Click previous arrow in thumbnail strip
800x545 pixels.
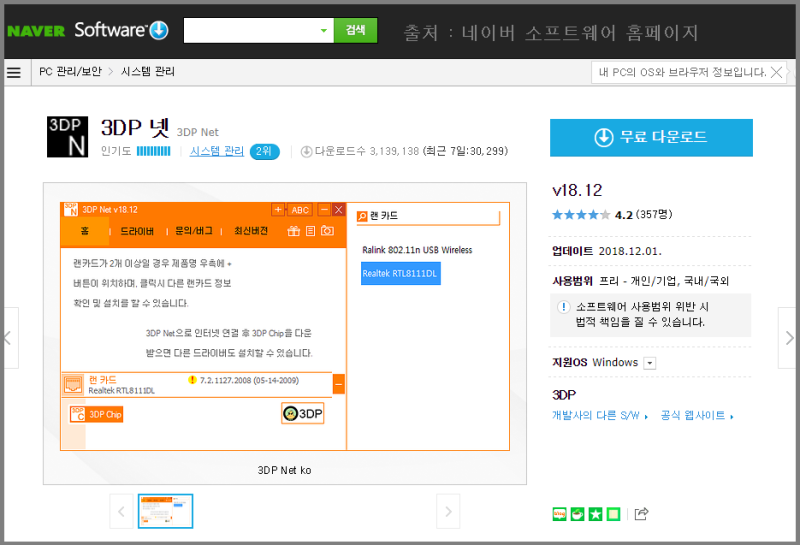pos(121,511)
